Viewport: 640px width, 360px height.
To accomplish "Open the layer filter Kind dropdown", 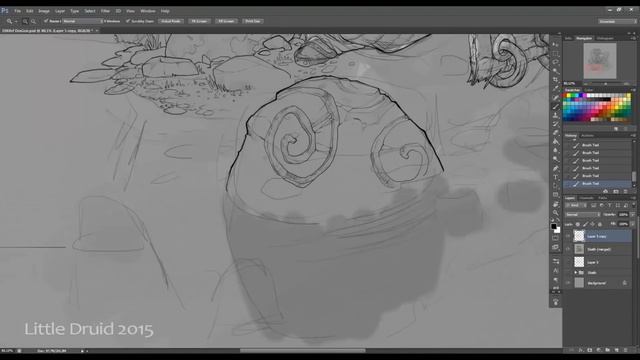I will pyautogui.click(x=575, y=205).
